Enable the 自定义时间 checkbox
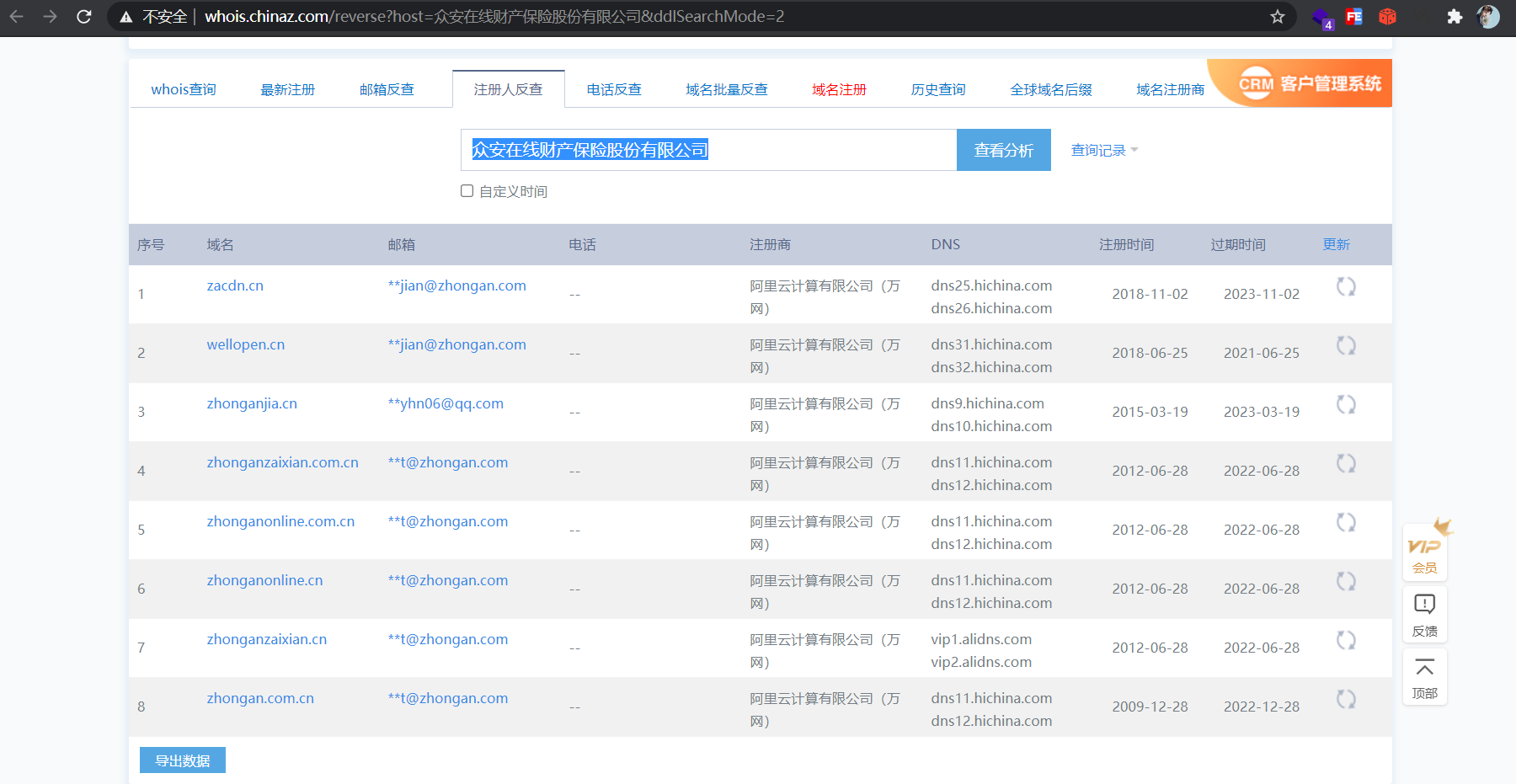This screenshot has height=784, width=1516. [467, 191]
